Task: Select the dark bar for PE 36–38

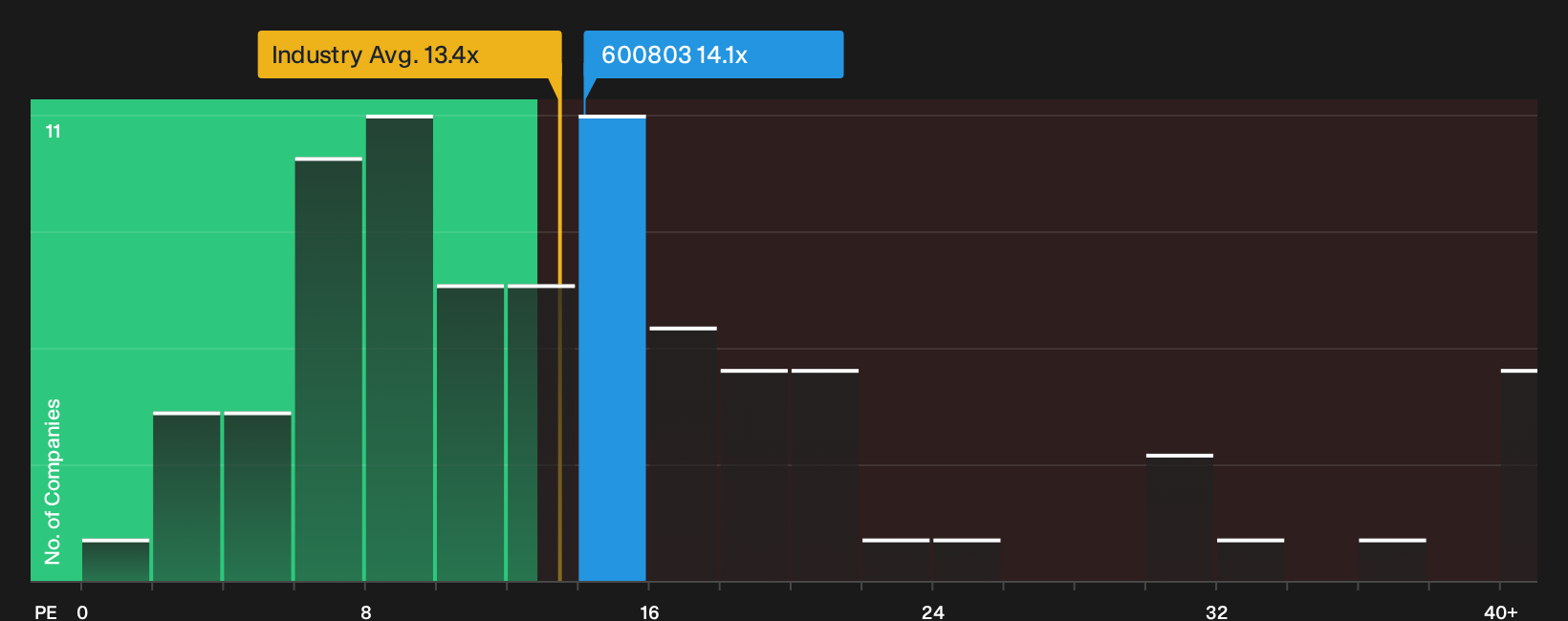Action: tap(1392, 560)
